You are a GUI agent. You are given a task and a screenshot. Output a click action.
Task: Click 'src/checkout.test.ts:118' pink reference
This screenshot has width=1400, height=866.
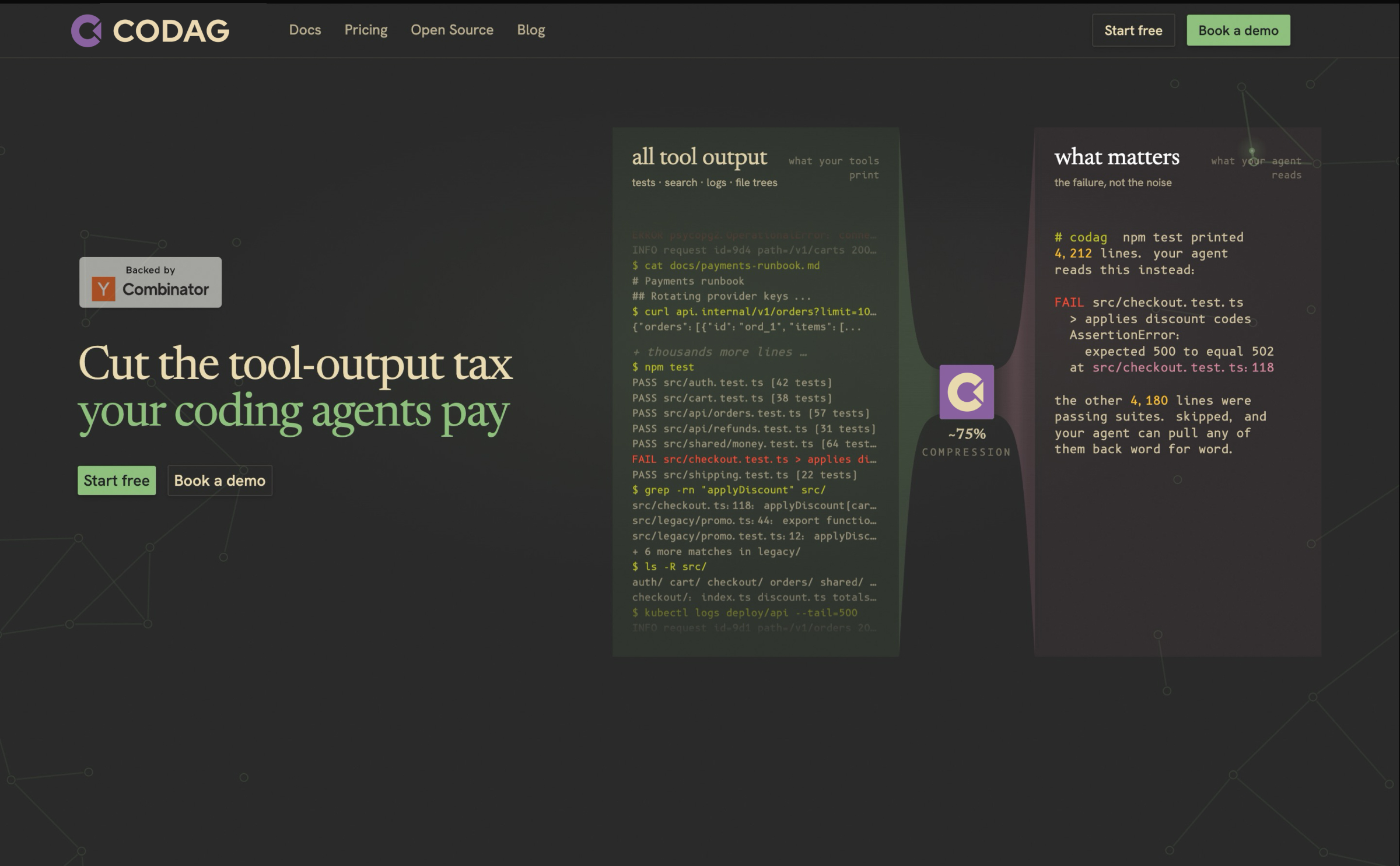point(1183,367)
